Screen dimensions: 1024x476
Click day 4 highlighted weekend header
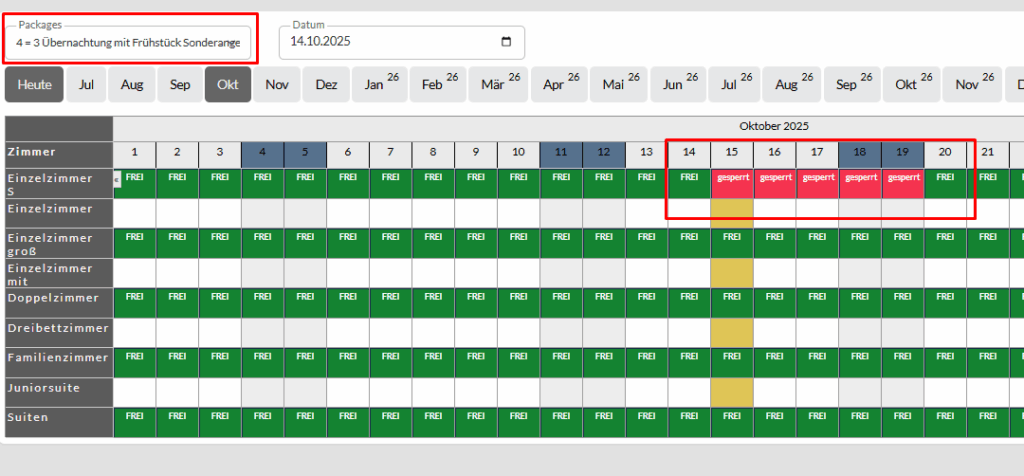tap(262, 152)
